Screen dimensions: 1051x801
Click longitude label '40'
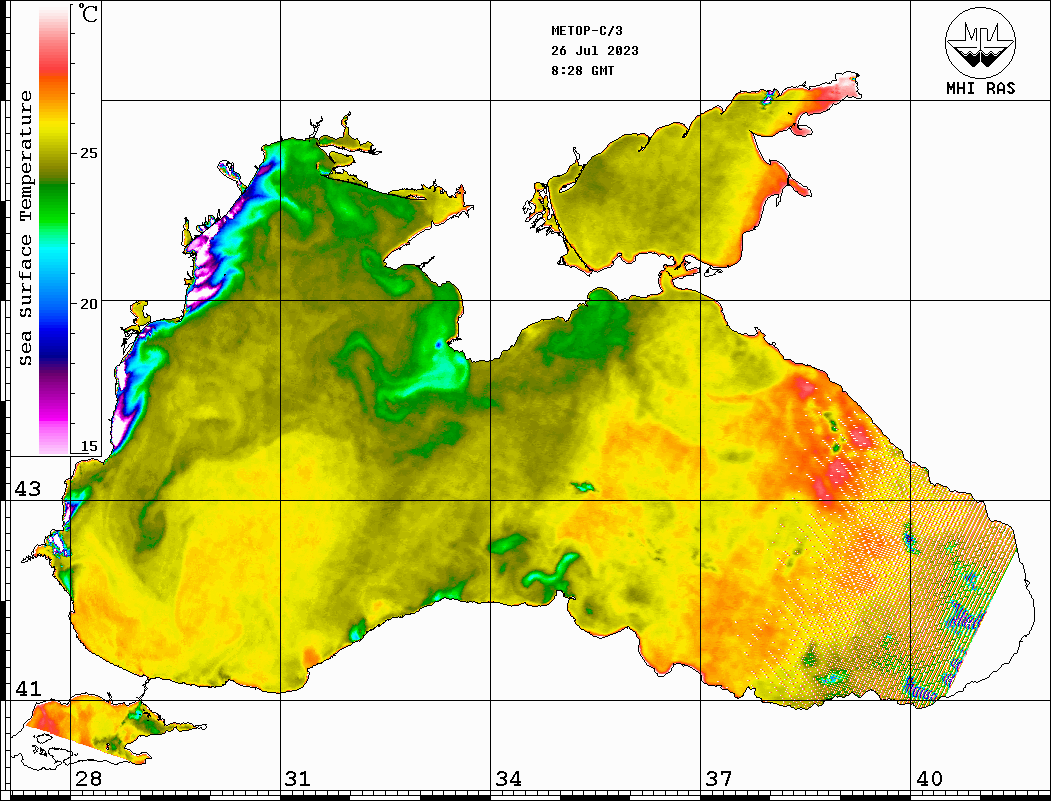coord(929,778)
